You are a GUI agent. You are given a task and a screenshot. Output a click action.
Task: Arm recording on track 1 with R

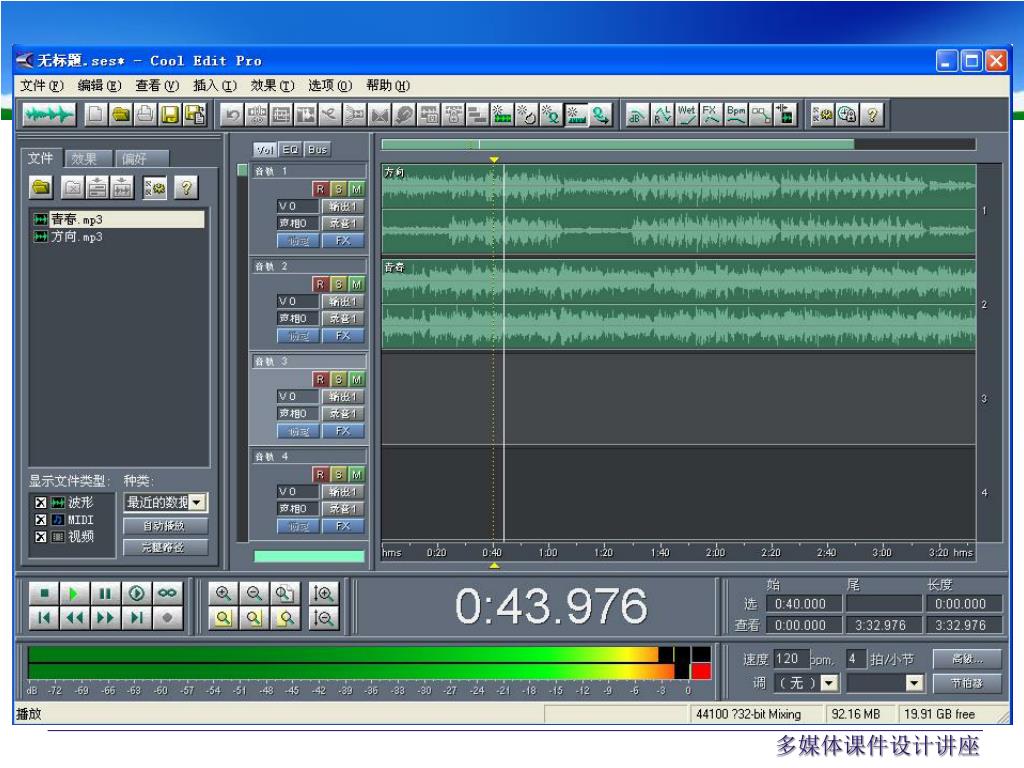click(x=320, y=189)
